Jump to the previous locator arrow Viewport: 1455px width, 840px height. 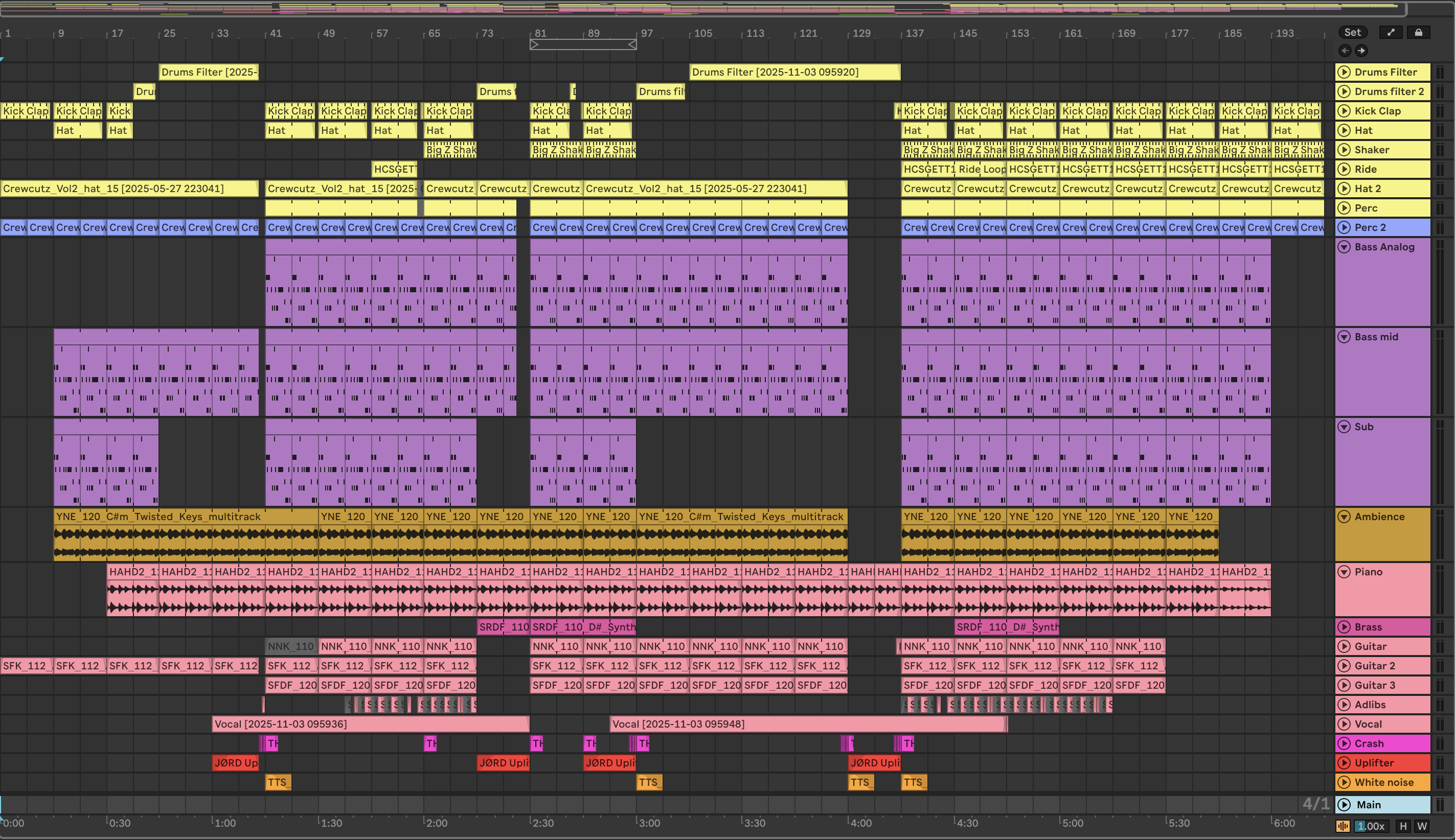point(1345,51)
